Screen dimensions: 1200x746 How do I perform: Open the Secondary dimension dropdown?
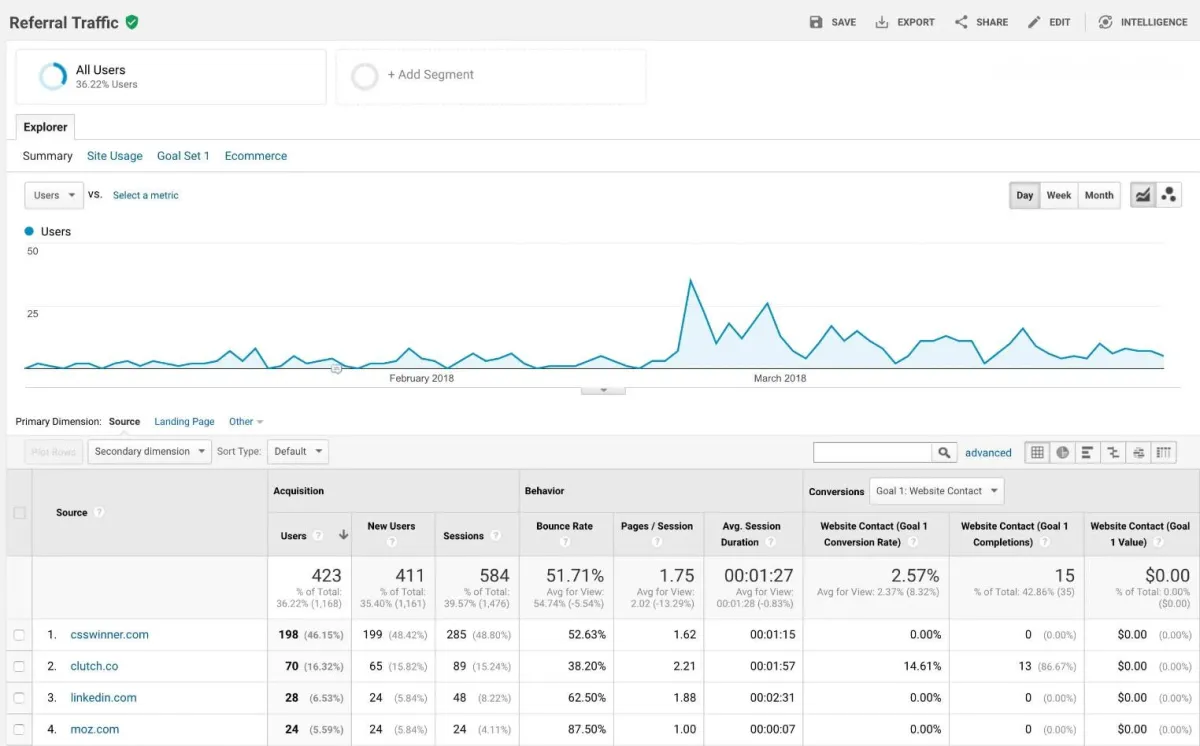(150, 452)
